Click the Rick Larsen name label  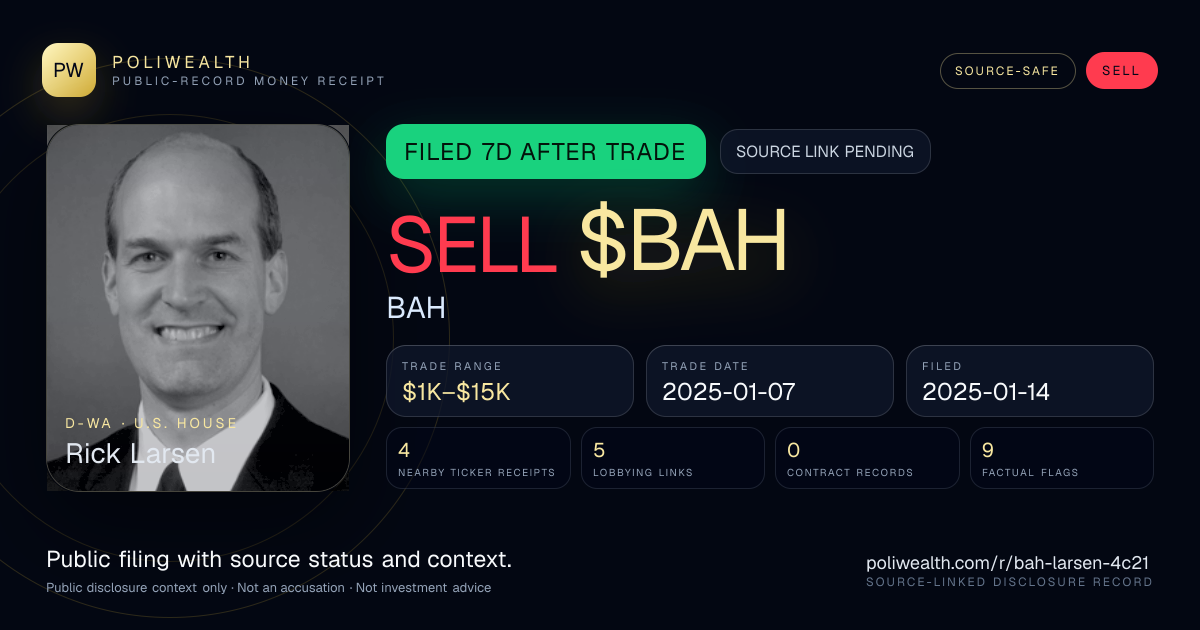[140, 453]
